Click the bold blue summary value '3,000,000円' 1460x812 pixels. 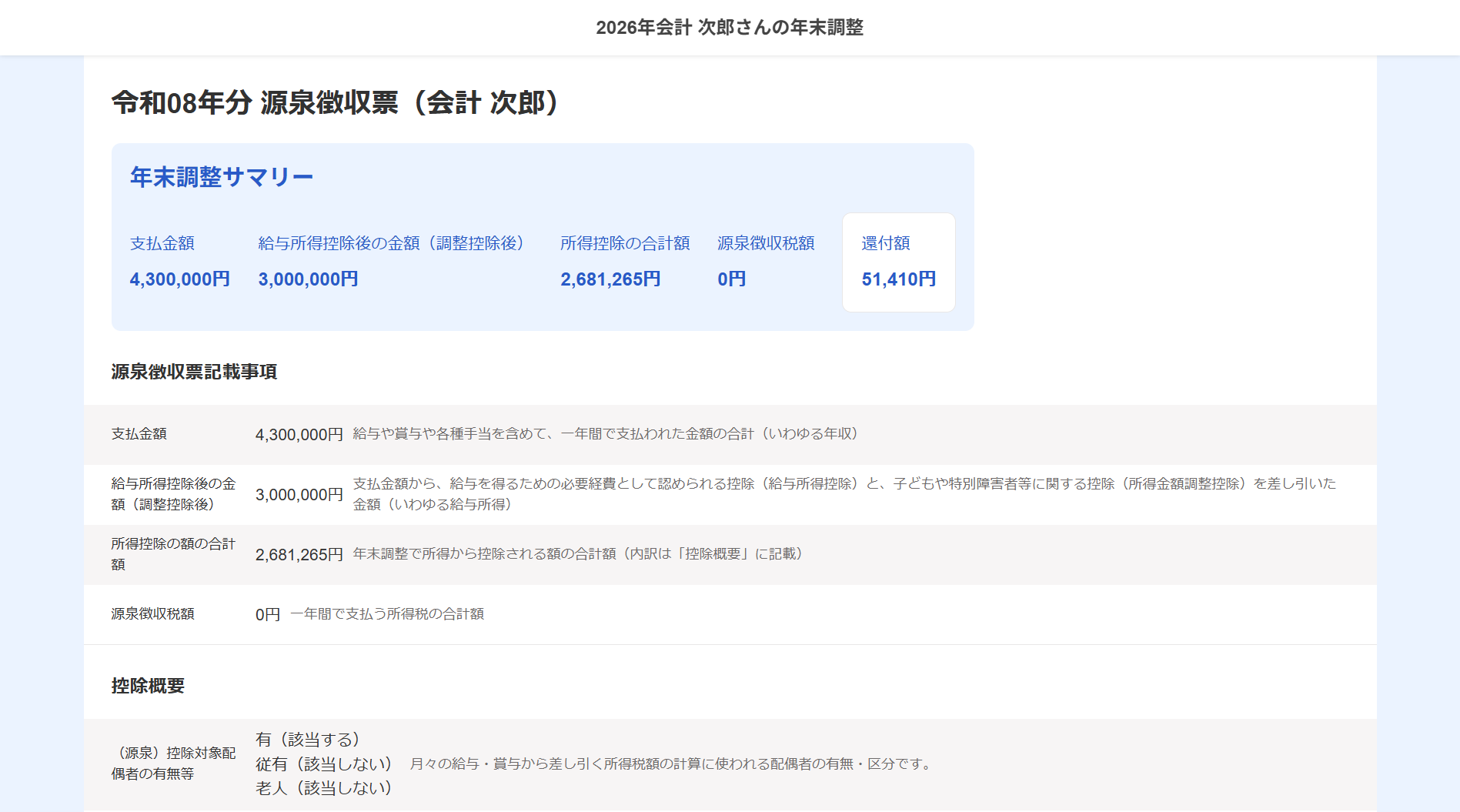(309, 279)
